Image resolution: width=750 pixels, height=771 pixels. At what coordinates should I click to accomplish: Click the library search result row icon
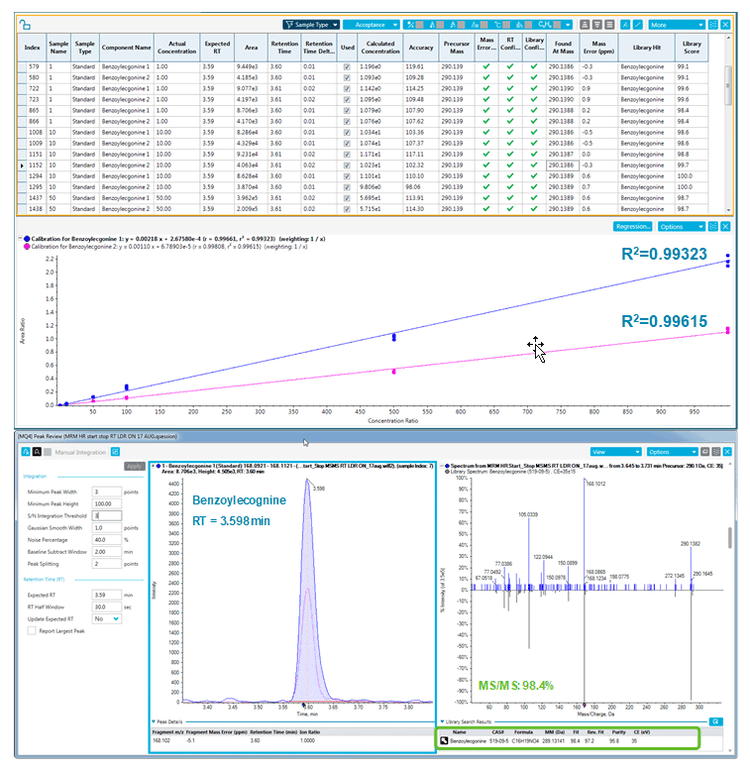click(x=444, y=742)
